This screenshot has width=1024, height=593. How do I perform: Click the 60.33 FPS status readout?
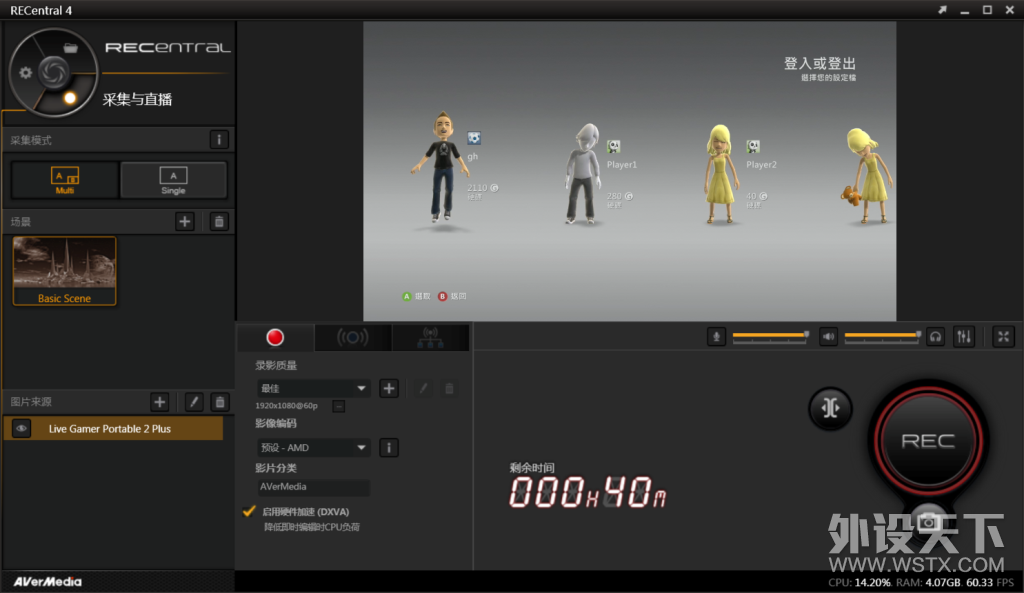pos(990,582)
